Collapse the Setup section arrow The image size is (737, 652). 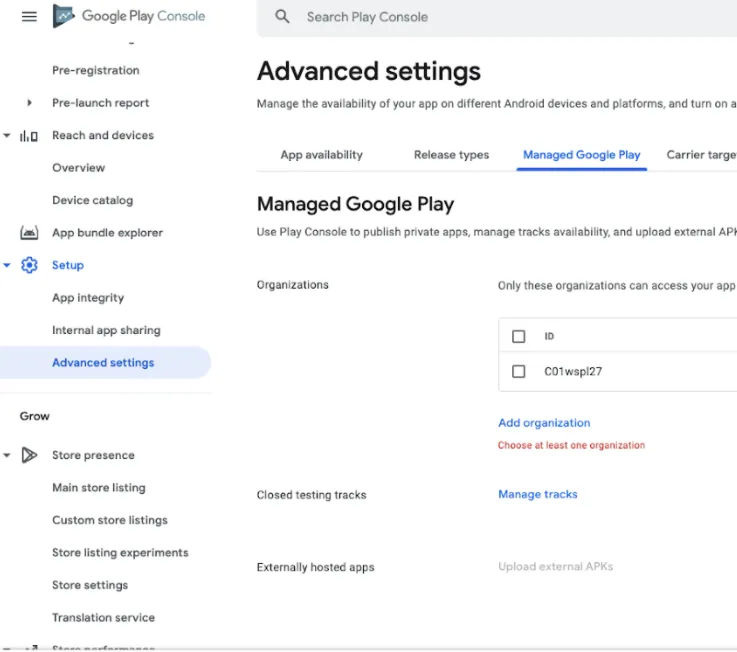click(x=7, y=265)
